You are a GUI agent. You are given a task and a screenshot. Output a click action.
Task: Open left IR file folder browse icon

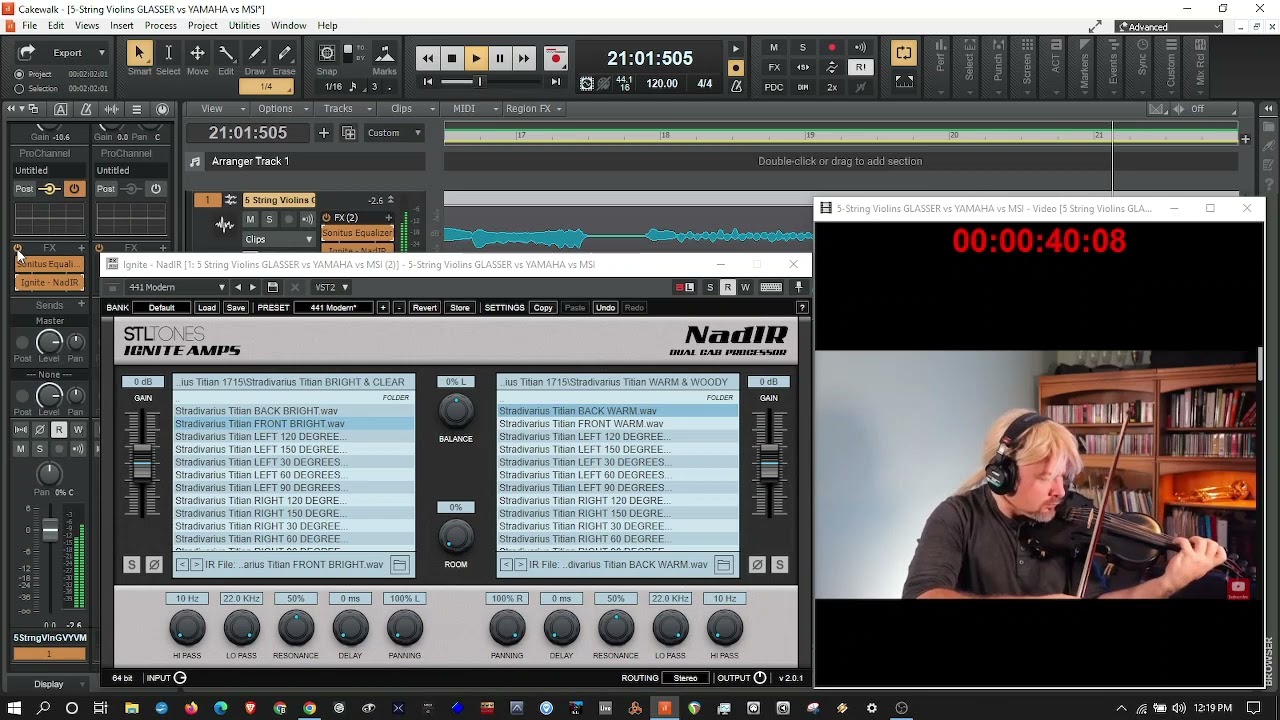(399, 565)
